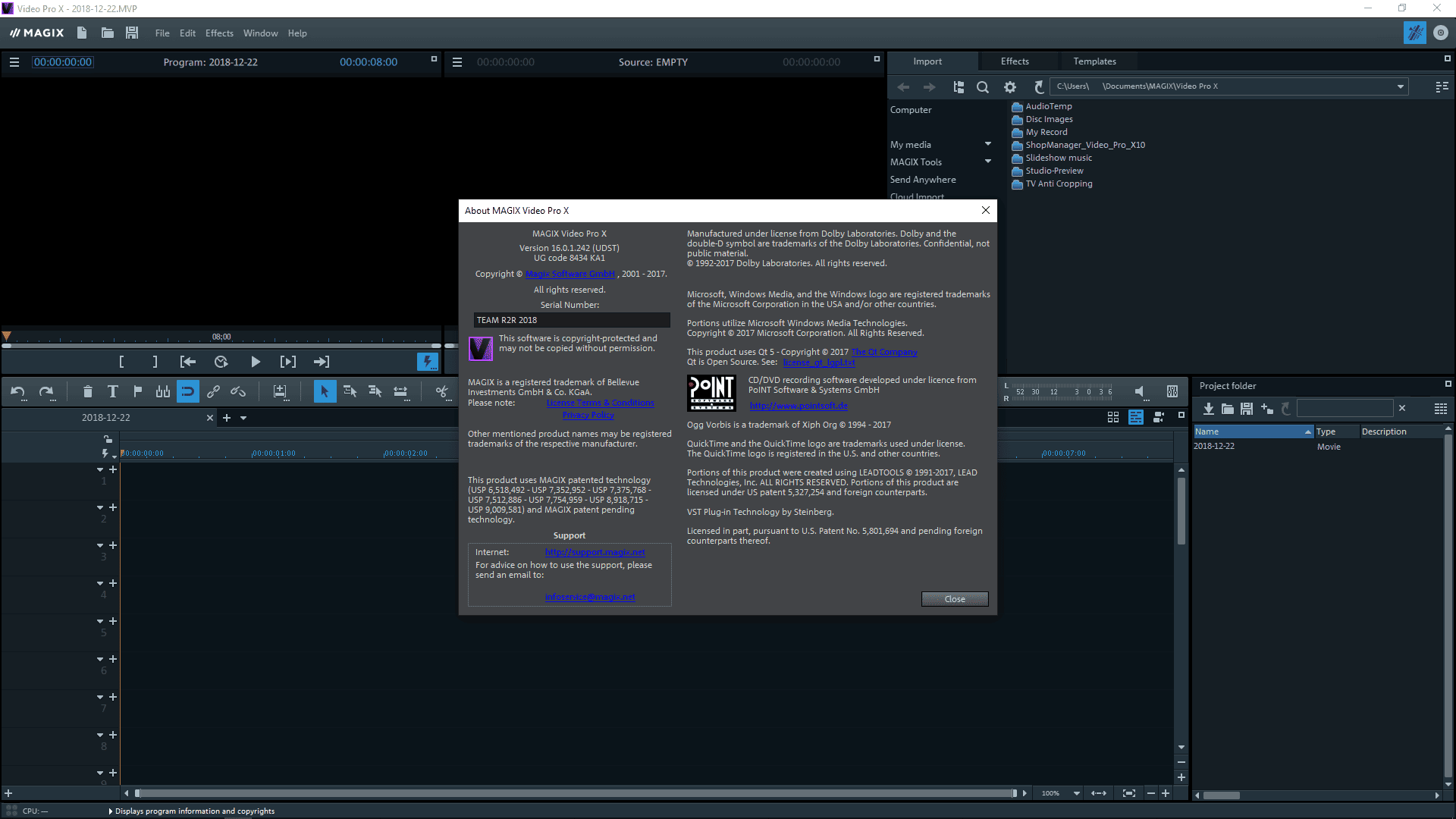Open the movie tab dropdown arrow
Screen dimensions: 1456x819
point(243,418)
